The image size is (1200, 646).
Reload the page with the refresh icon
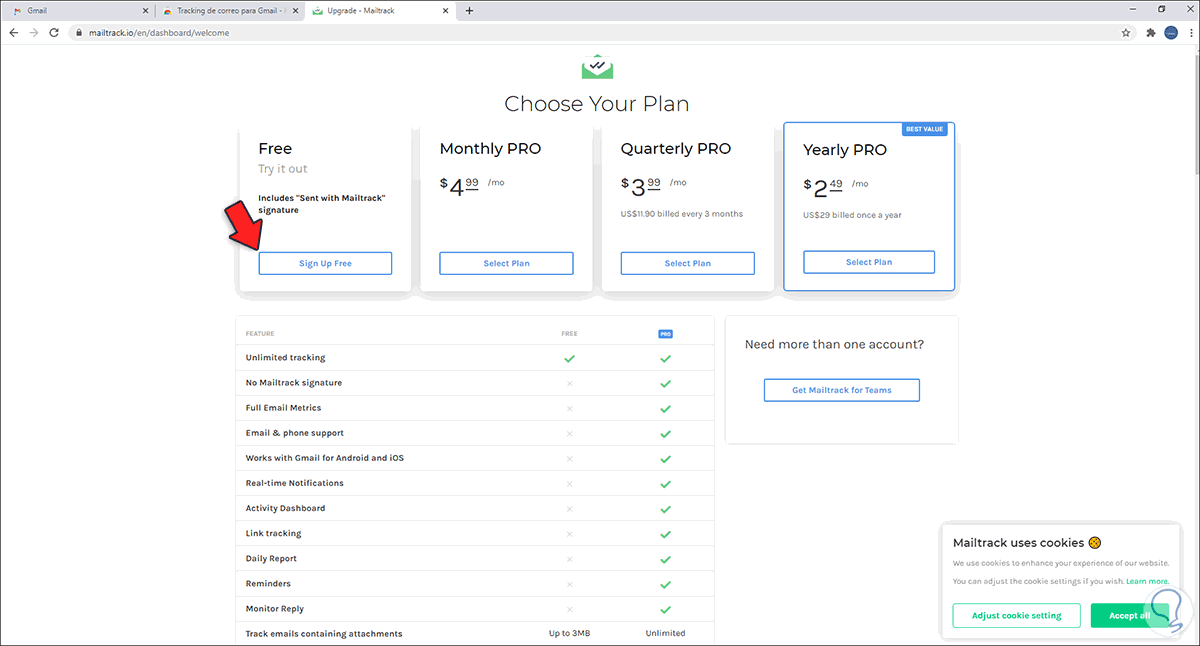(x=56, y=32)
